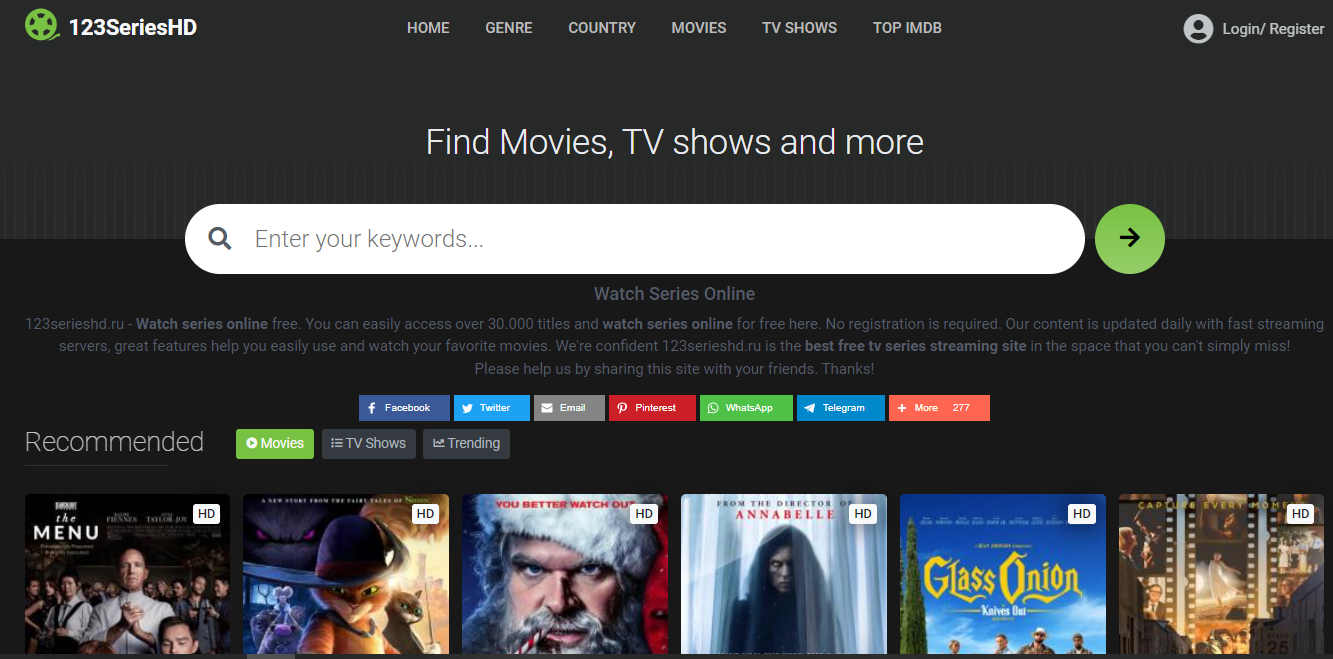
Task: Share the site on Facebook
Action: [404, 408]
